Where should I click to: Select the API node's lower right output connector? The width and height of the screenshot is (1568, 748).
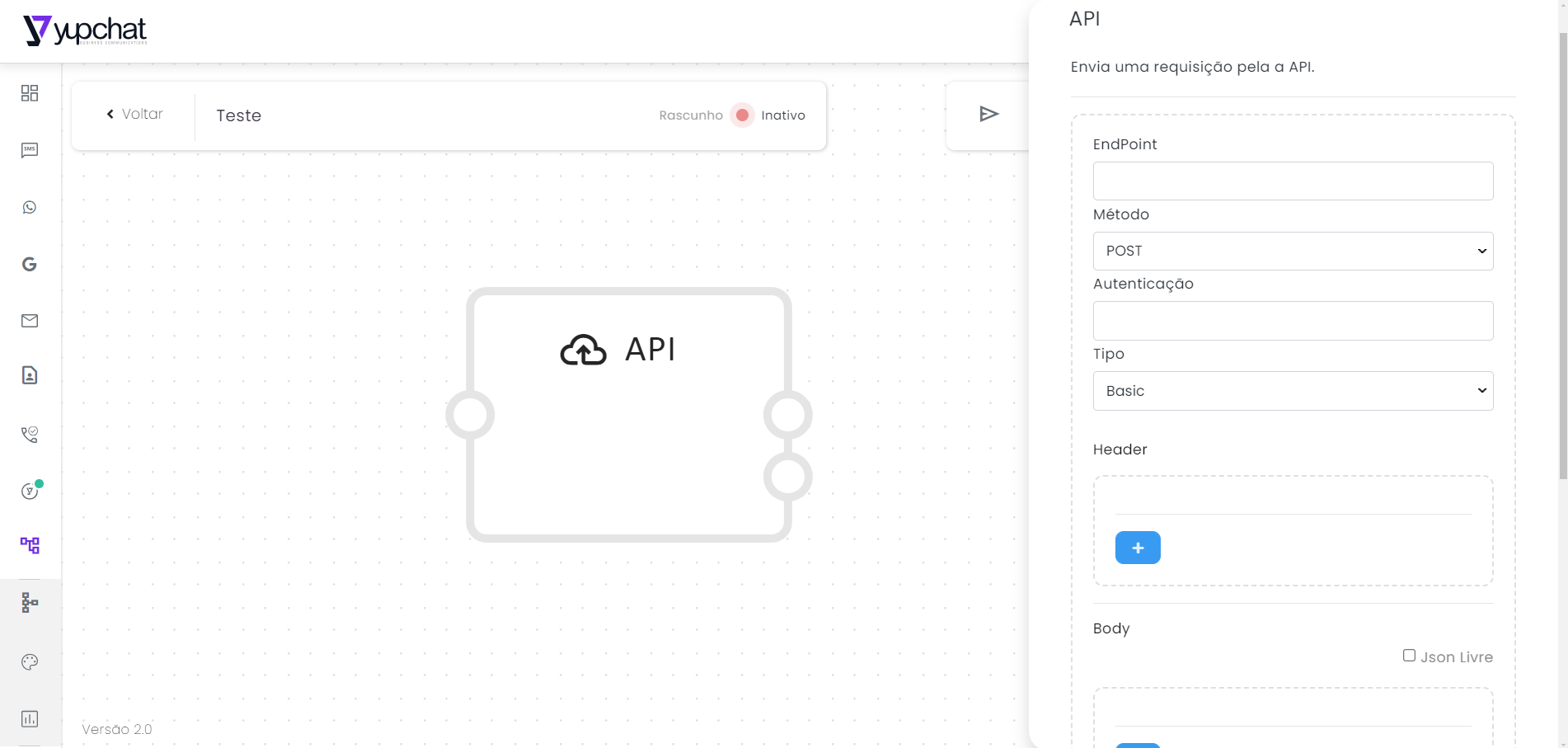[788, 477]
